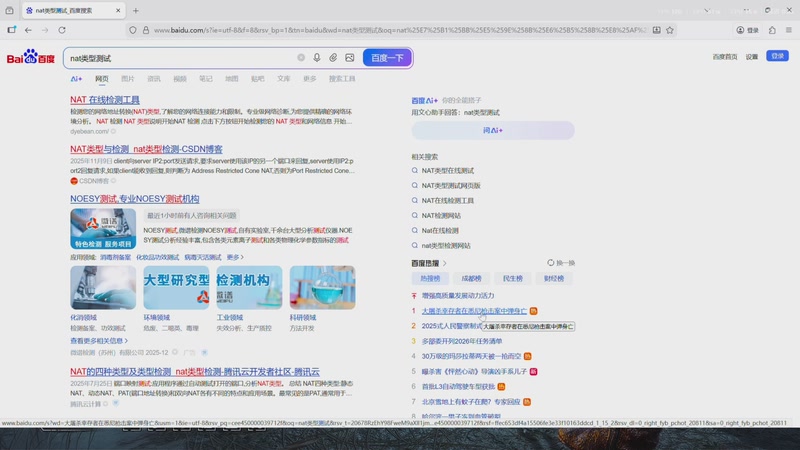This screenshot has width=800, height=450.
Task: Switch to the 文库 tab
Action: click(284, 79)
